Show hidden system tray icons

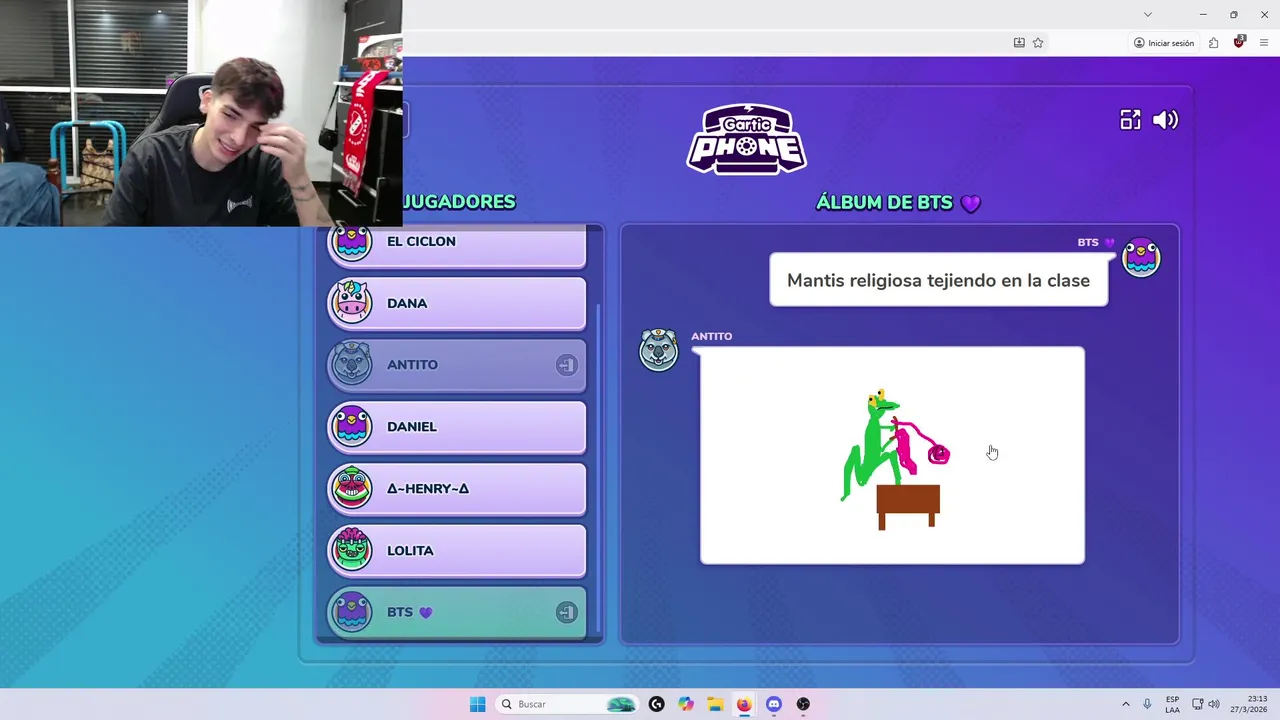tap(1125, 704)
